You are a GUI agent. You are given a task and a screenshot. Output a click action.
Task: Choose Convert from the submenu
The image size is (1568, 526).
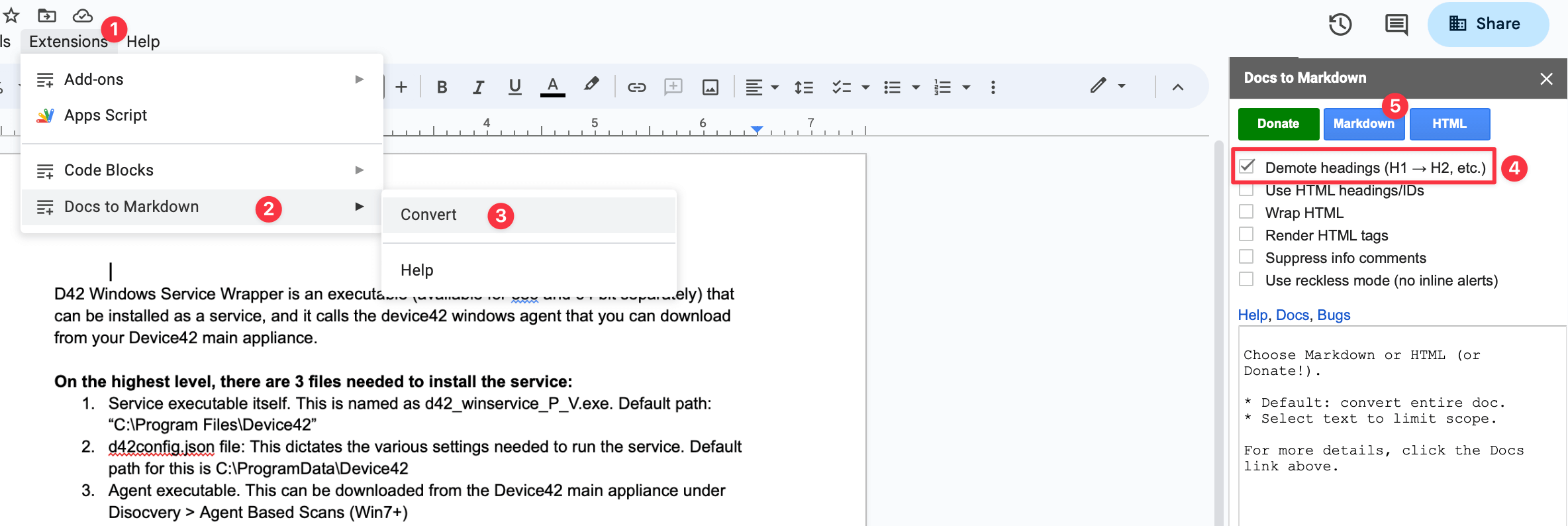coord(528,215)
